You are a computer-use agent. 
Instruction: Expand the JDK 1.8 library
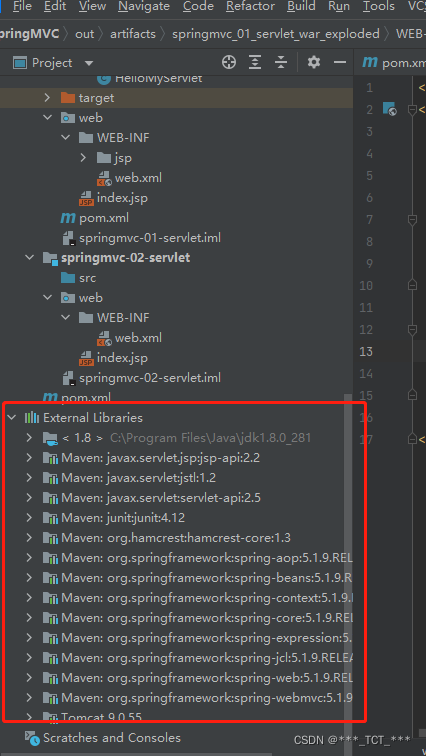(x=30, y=438)
